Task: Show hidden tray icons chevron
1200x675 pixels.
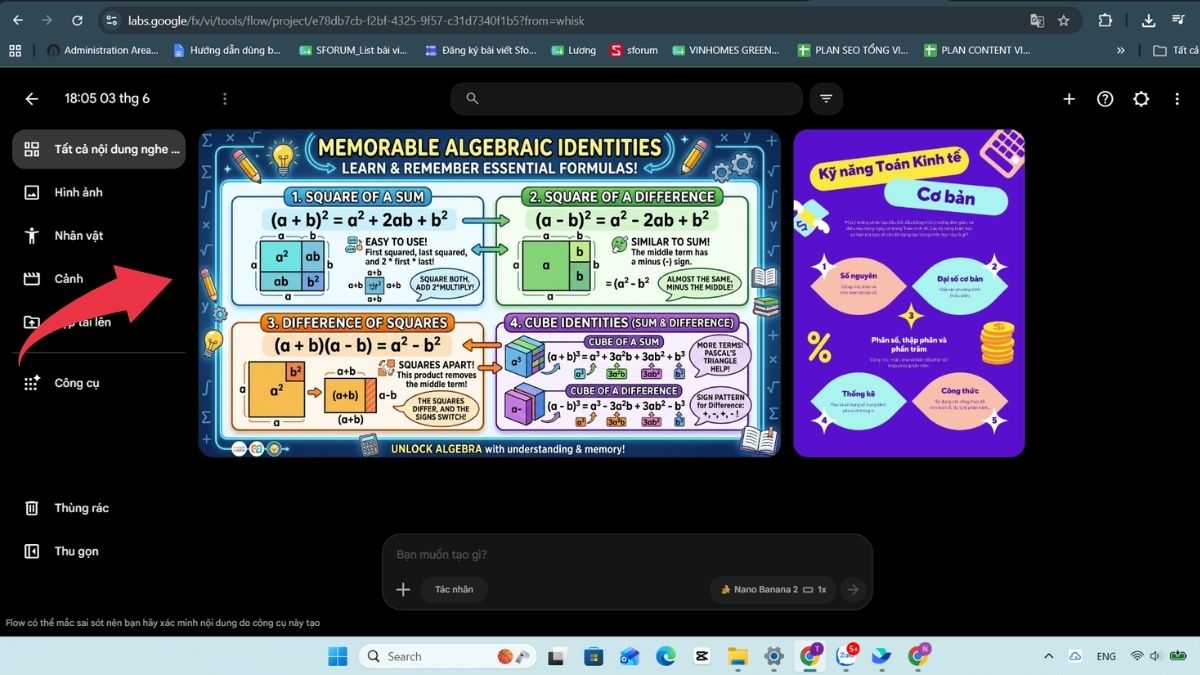Action: pyautogui.click(x=1048, y=656)
